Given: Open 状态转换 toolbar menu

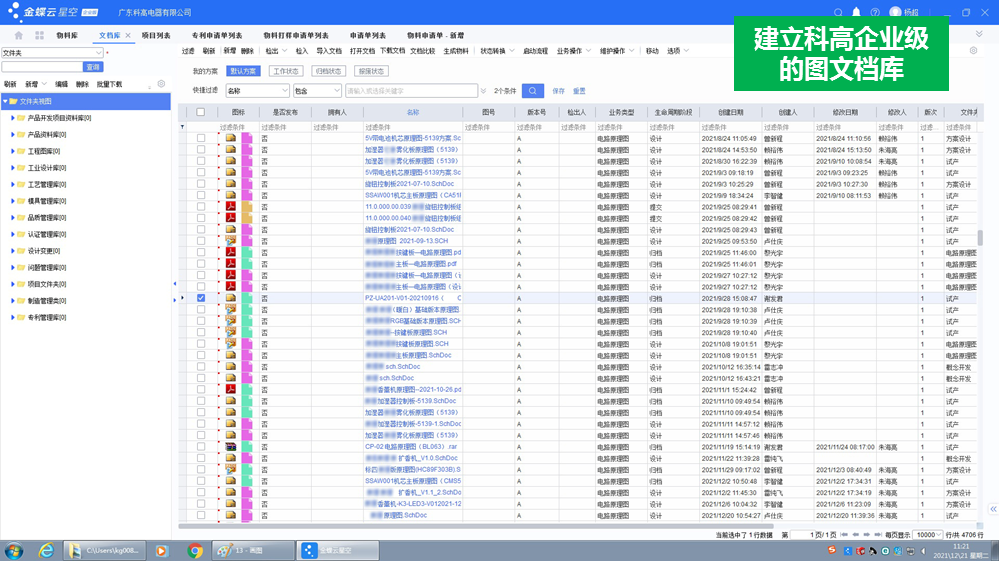Looking at the screenshot, I should click(x=496, y=51).
